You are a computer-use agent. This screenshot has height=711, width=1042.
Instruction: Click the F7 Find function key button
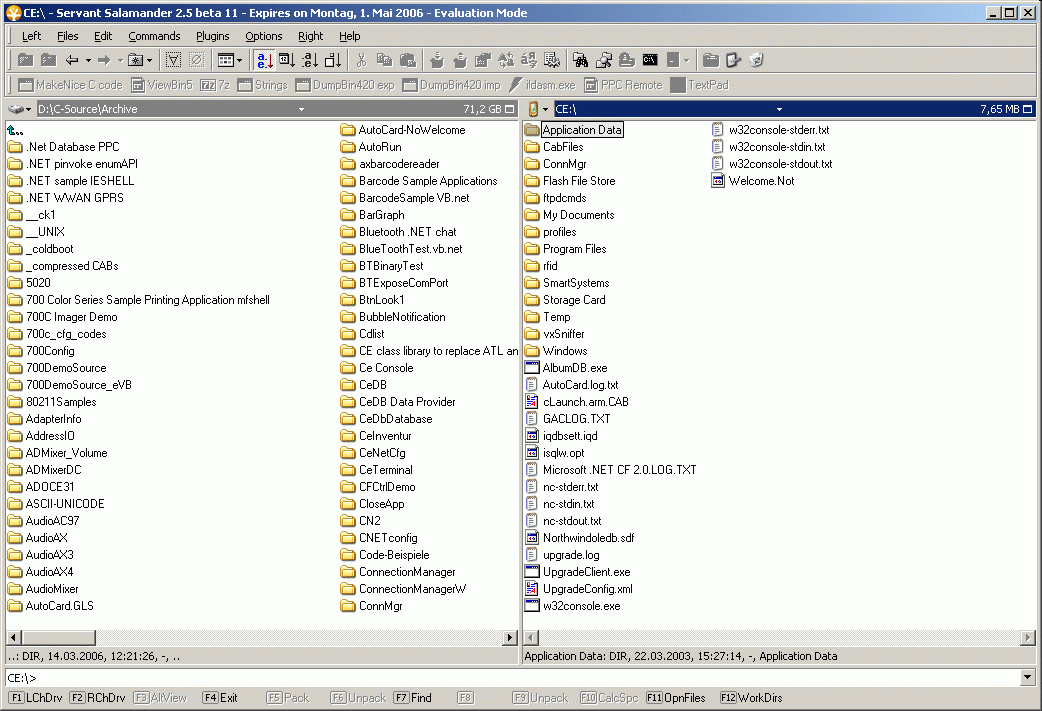coord(413,698)
